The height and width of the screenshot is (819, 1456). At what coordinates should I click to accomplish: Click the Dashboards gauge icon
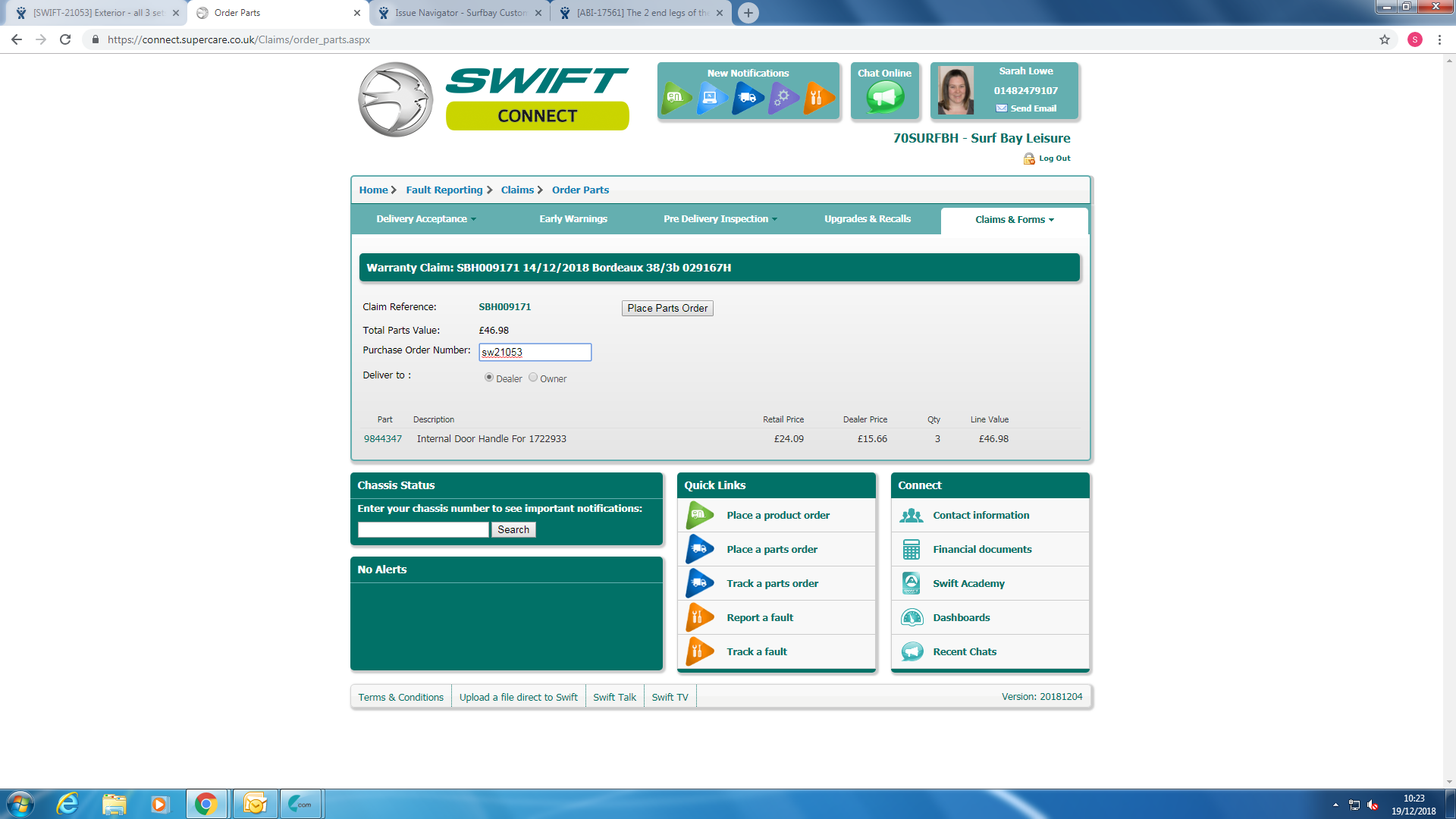[912, 618]
